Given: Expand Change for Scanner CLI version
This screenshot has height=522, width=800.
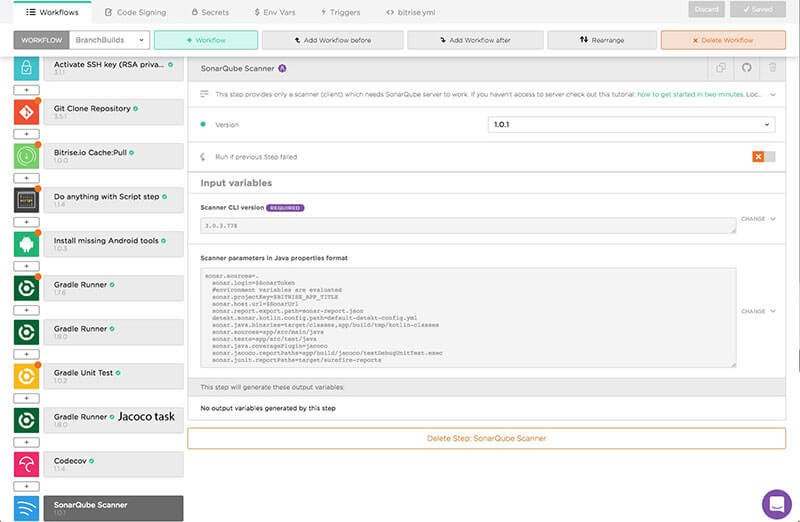Looking at the screenshot, I should [758, 219].
